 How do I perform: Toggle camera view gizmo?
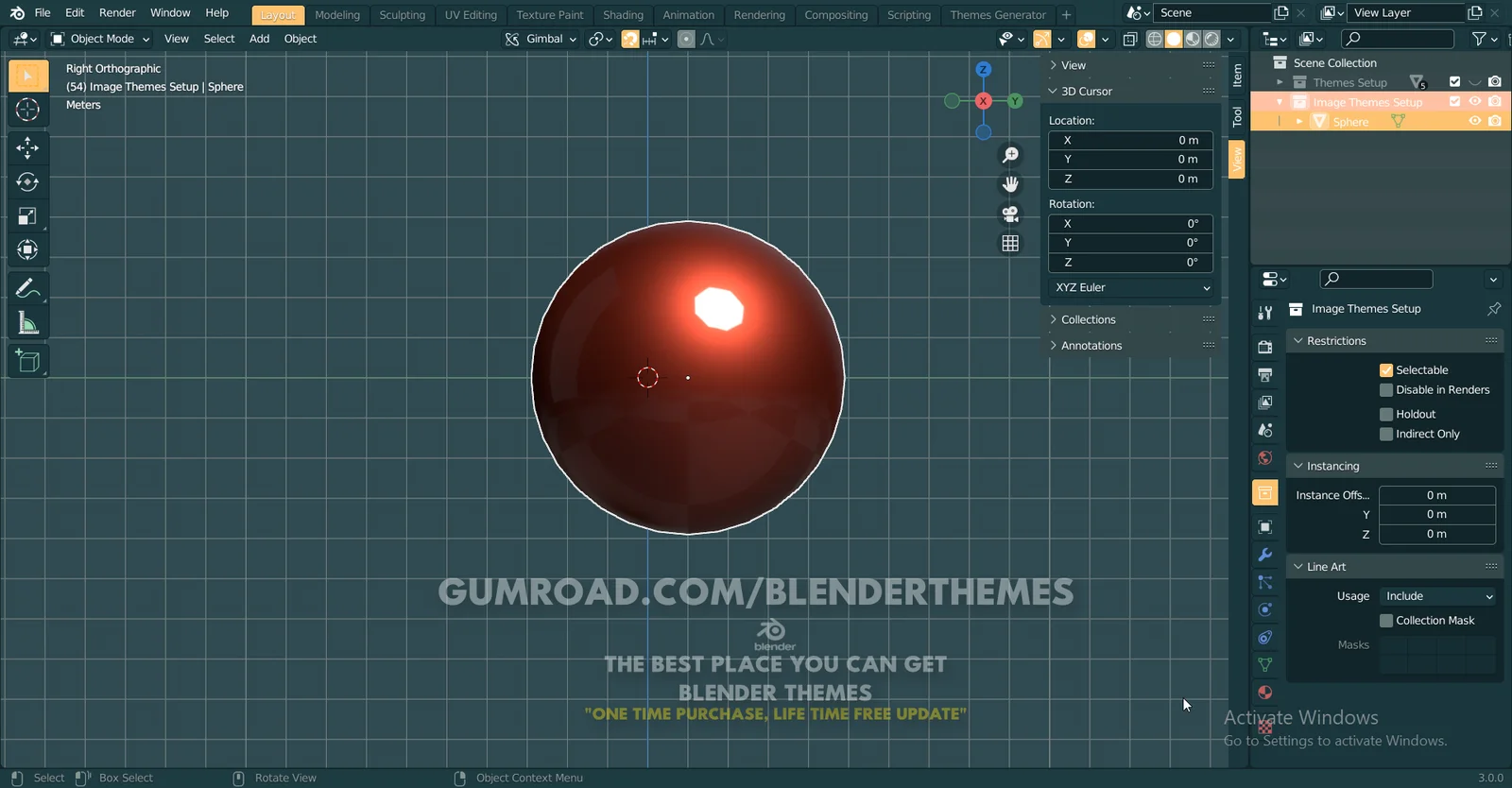point(1010,214)
